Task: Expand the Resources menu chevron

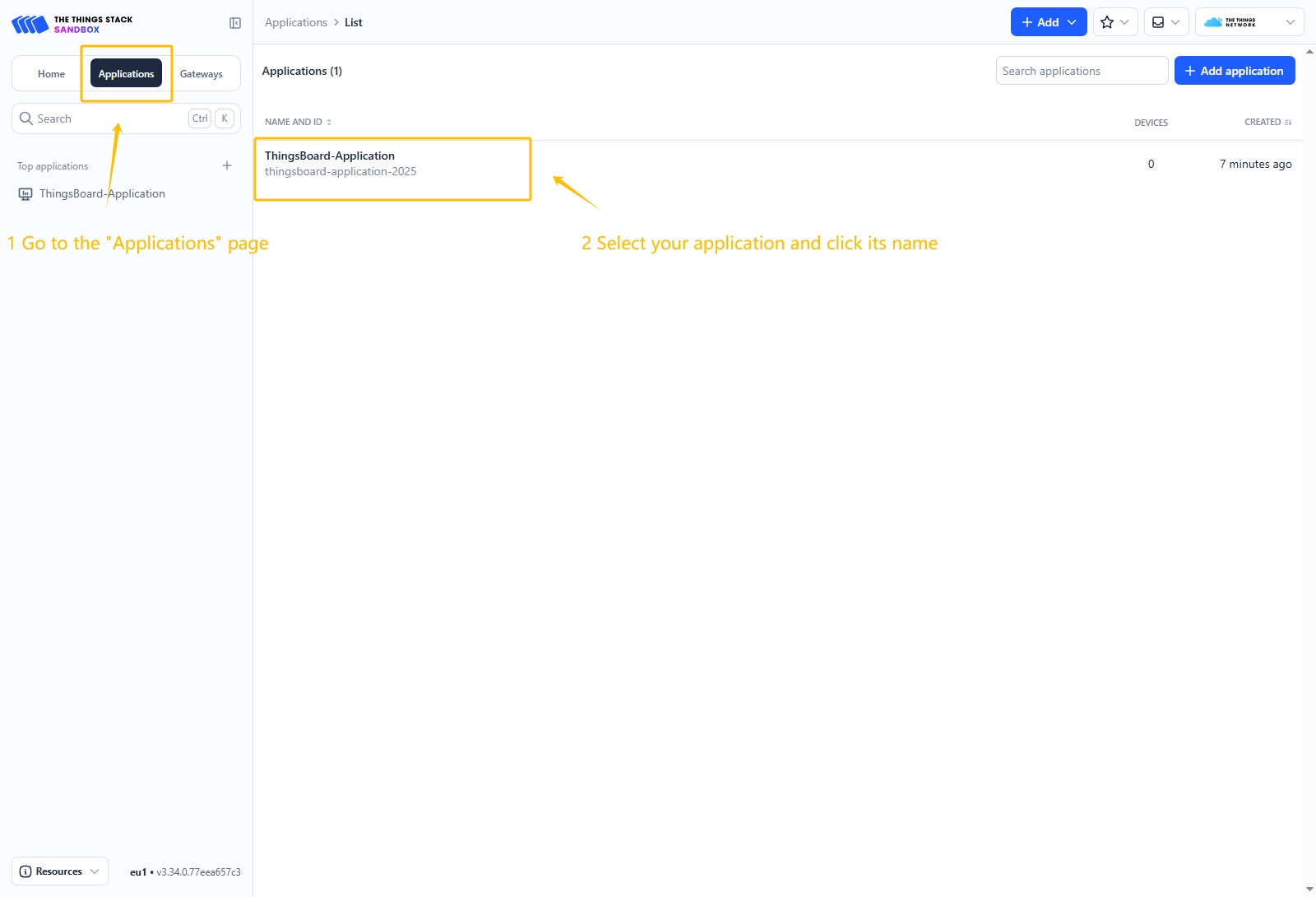Action: [95, 871]
